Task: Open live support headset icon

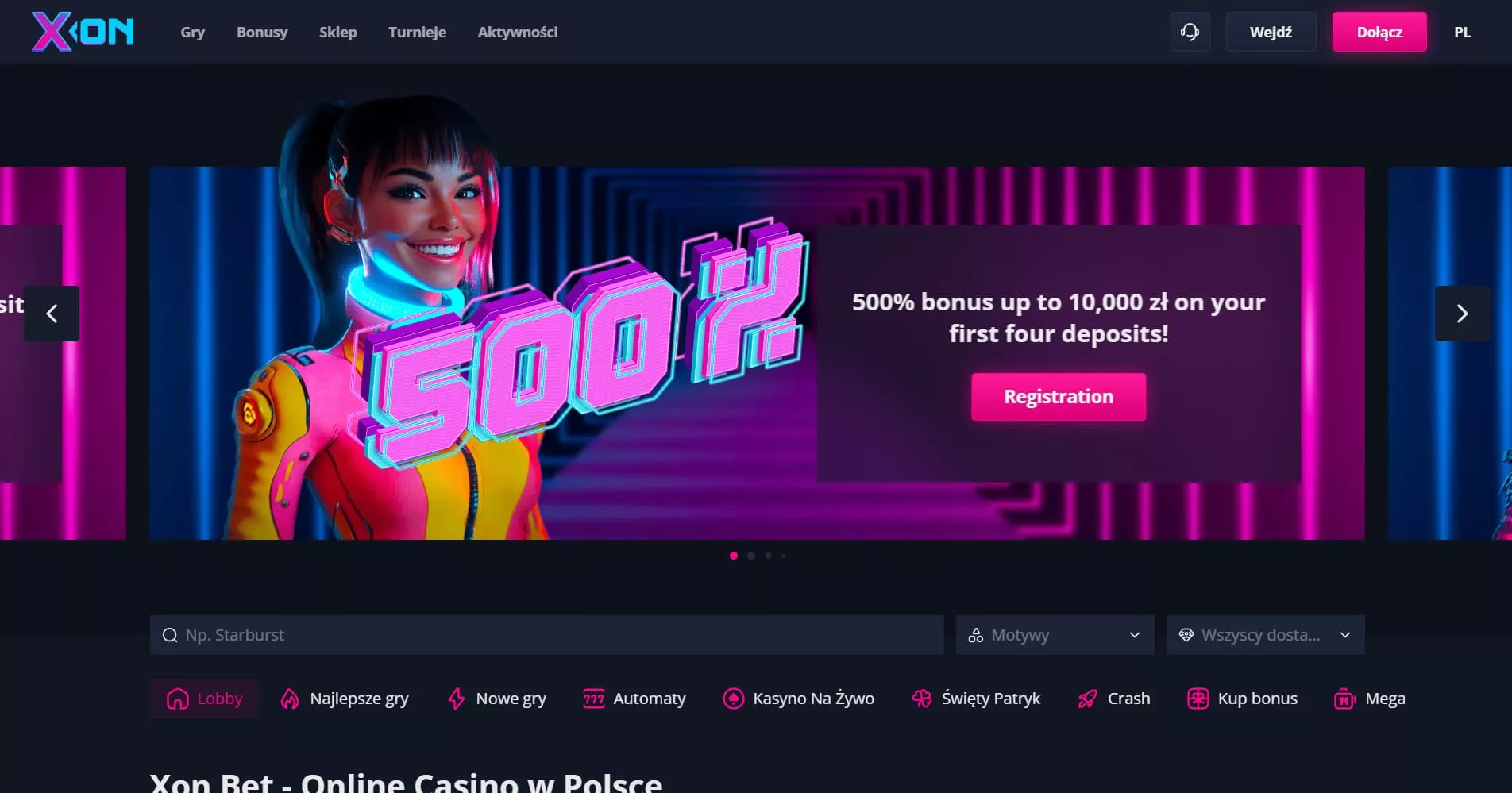Action: click(1190, 32)
